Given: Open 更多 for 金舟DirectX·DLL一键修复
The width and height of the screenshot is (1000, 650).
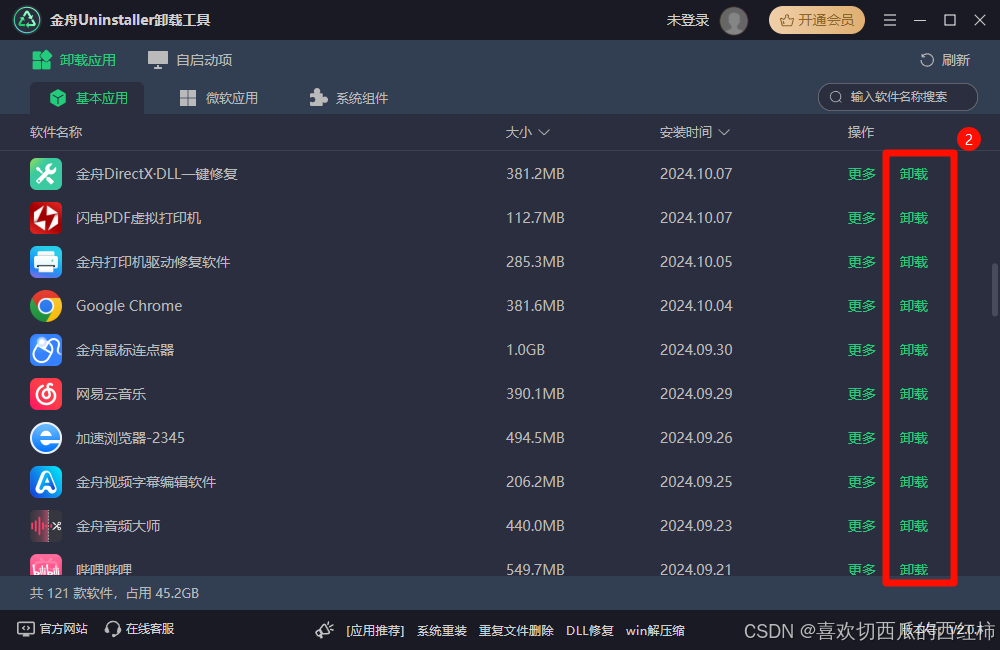Looking at the screenshot, I should pos(862,174).
